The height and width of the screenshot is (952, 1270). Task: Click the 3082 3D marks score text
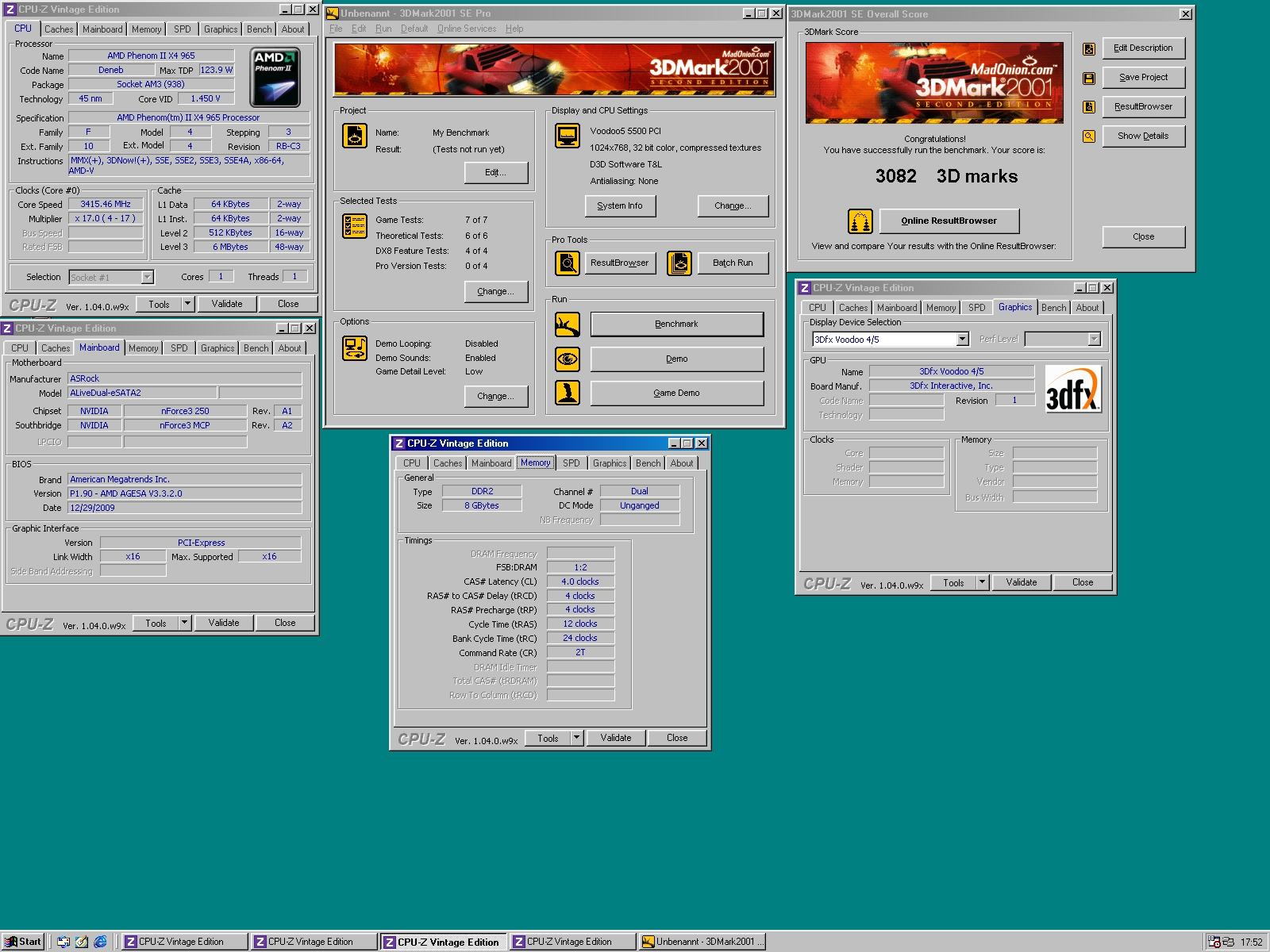[x=946, y=176]
